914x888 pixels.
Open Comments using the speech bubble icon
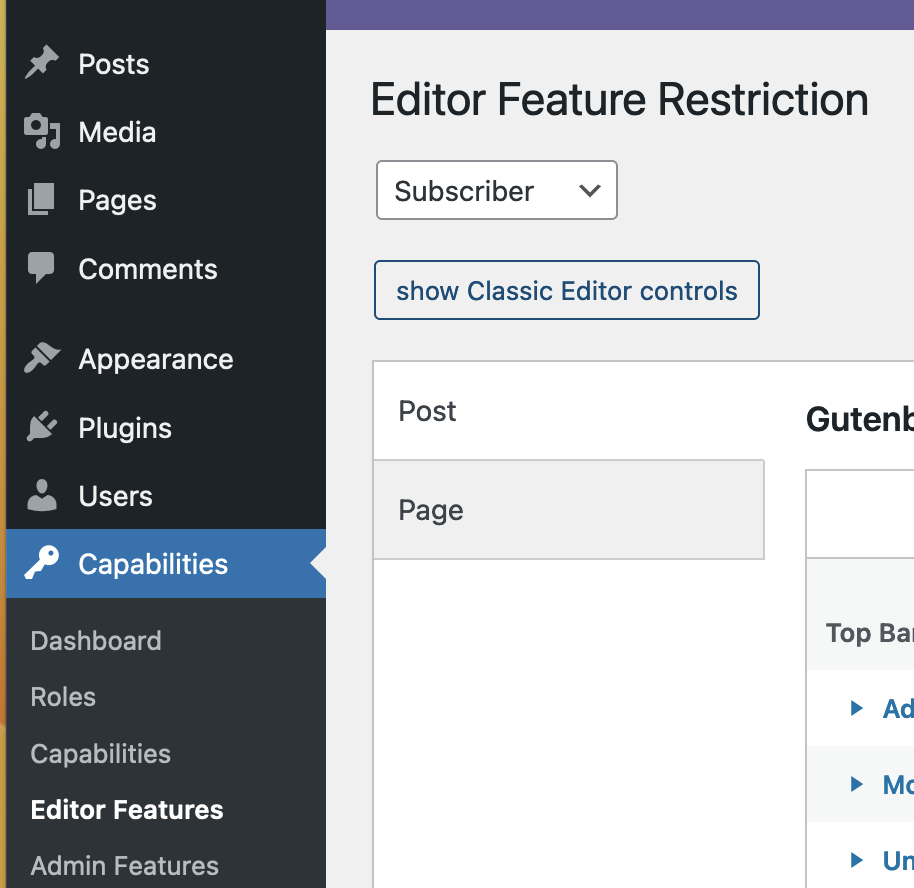pos(41,268)
